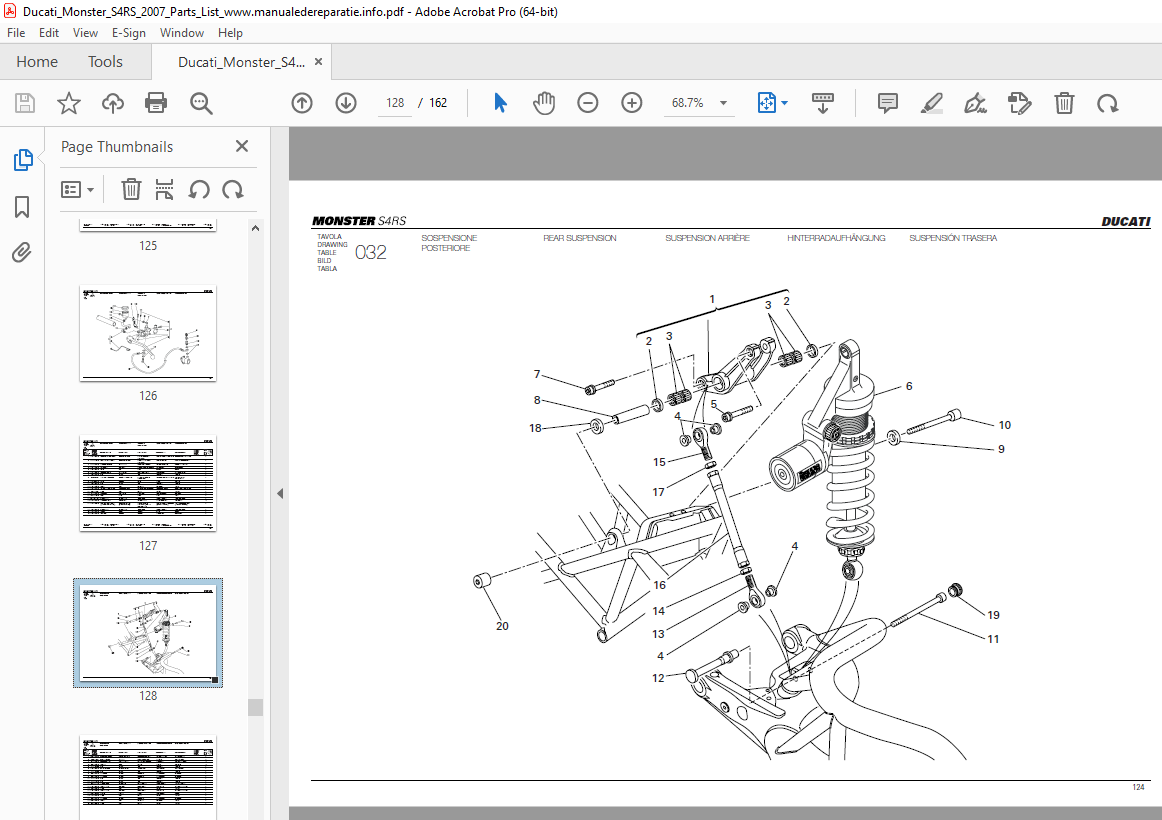Toggle the Page Thumbnails panel icon
This screenshot has width=1162, height=820.
click(x=22, y=160)
